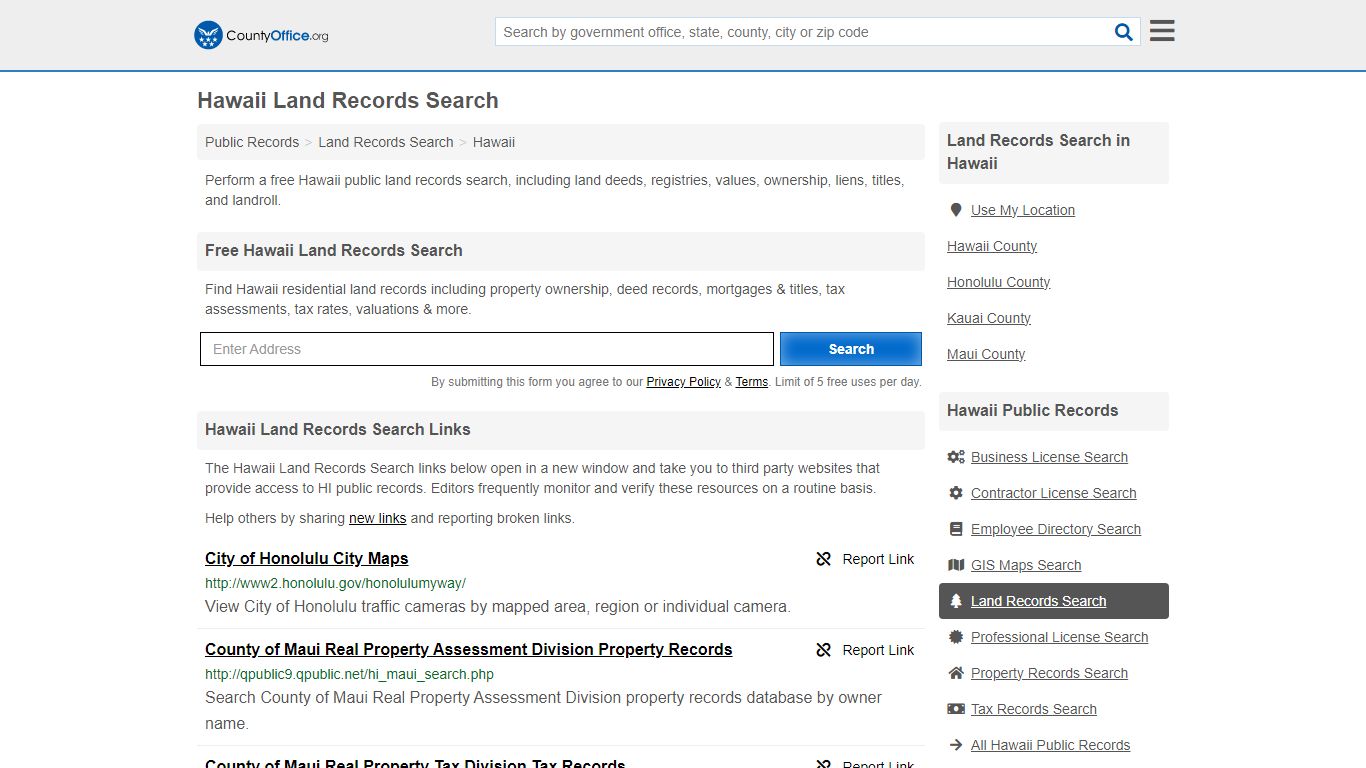Report Link for City of Honolulu City Maps

pyautogui.click(x=865, y=559)
